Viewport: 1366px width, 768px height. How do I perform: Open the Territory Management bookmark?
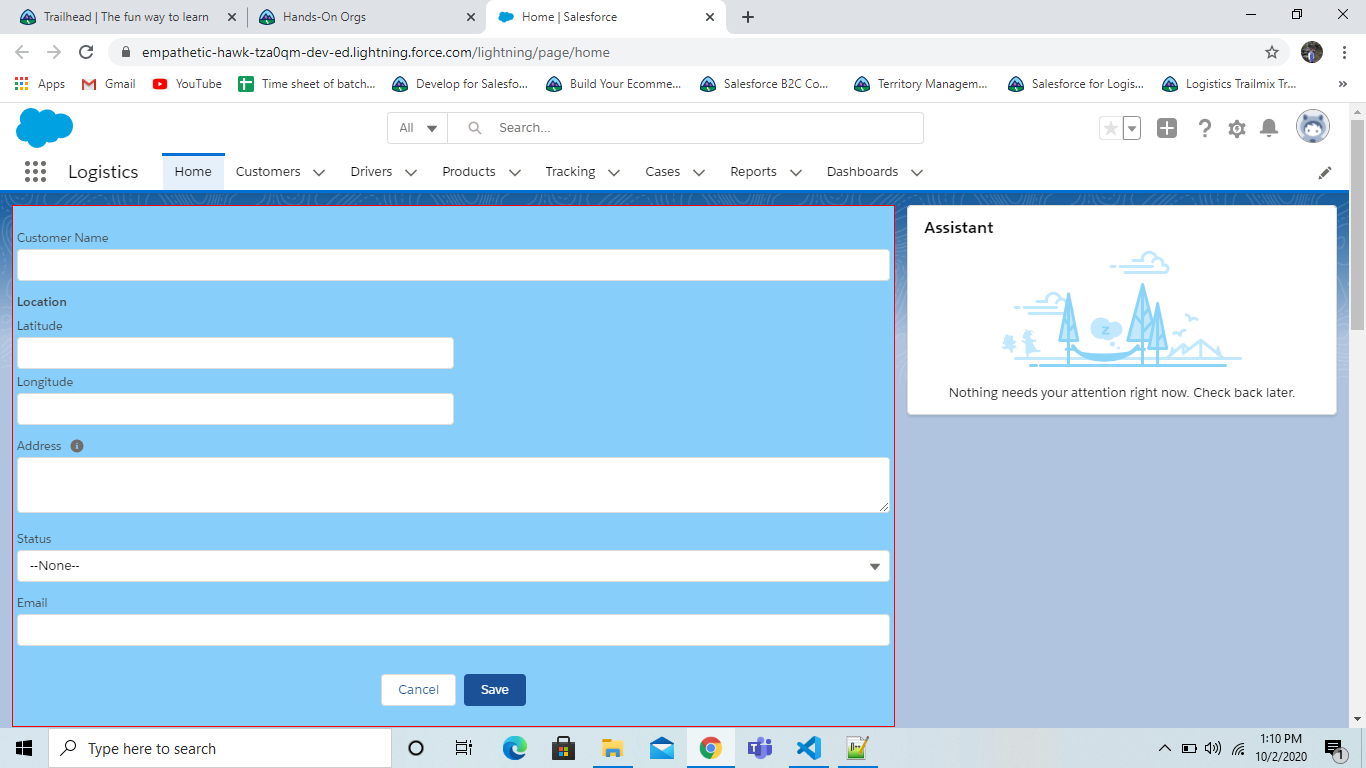921,84
